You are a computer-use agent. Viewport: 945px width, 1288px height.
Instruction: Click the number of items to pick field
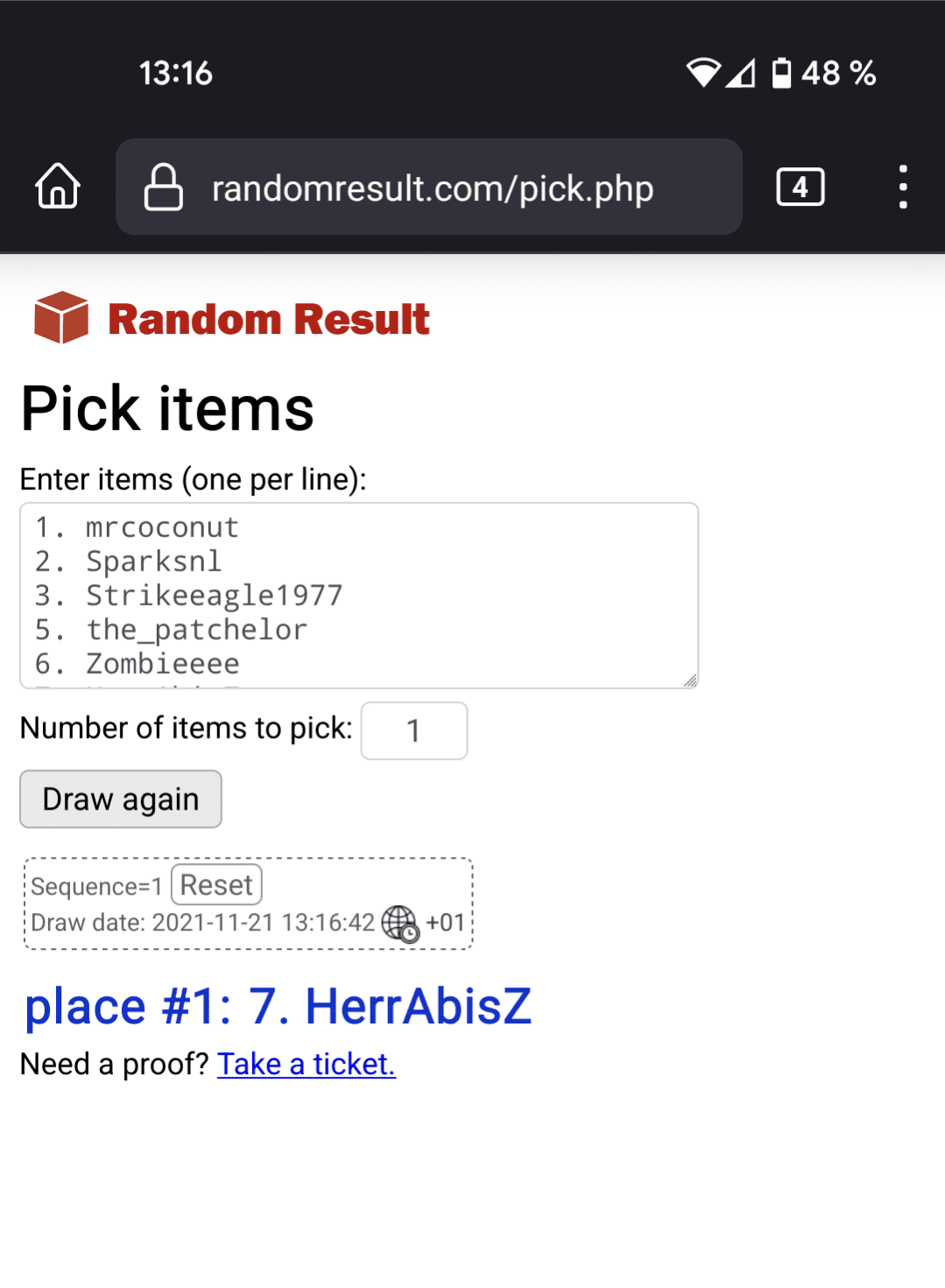click(414, 730)
